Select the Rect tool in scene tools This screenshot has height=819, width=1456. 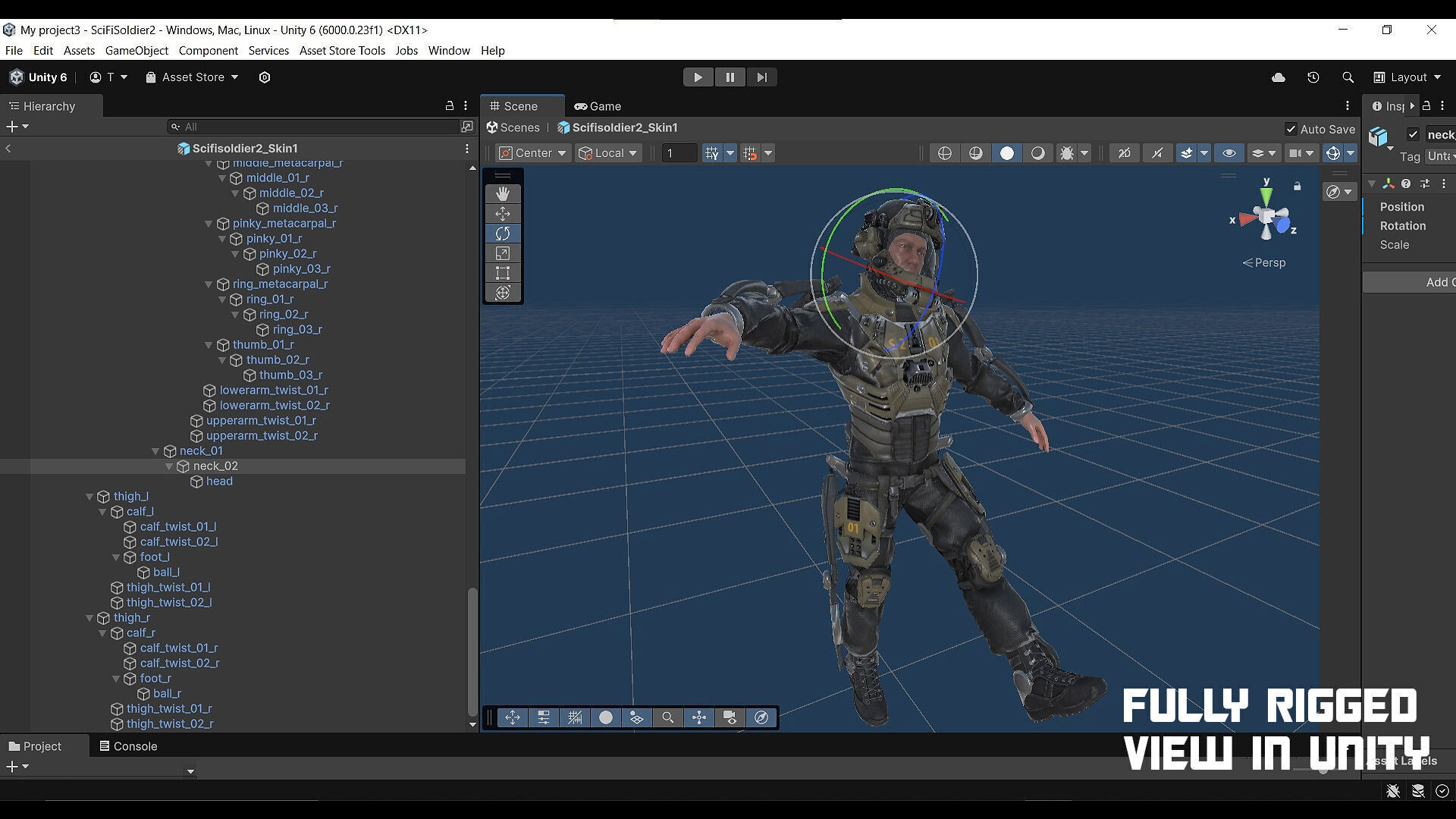503,273
